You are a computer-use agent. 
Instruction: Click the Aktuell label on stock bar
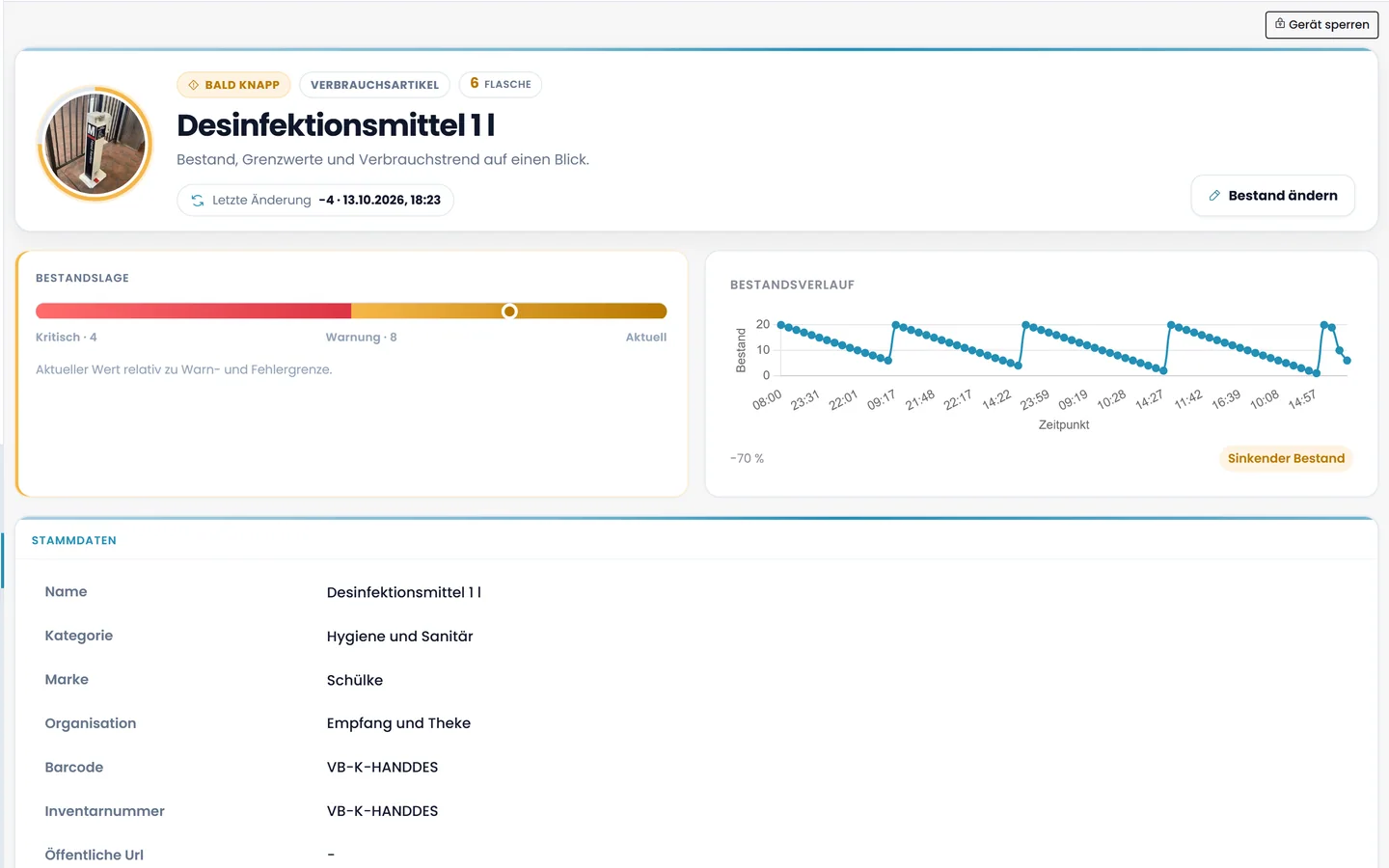[646, 338]
